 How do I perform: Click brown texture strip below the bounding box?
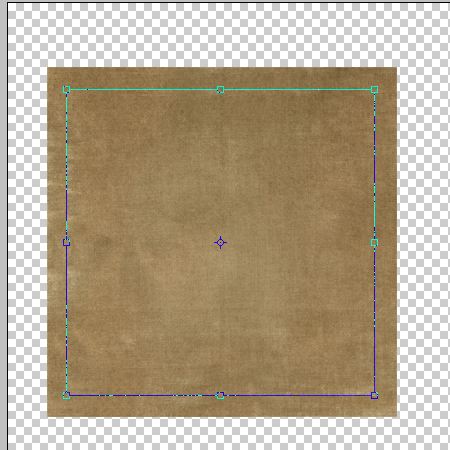point(222,407)
